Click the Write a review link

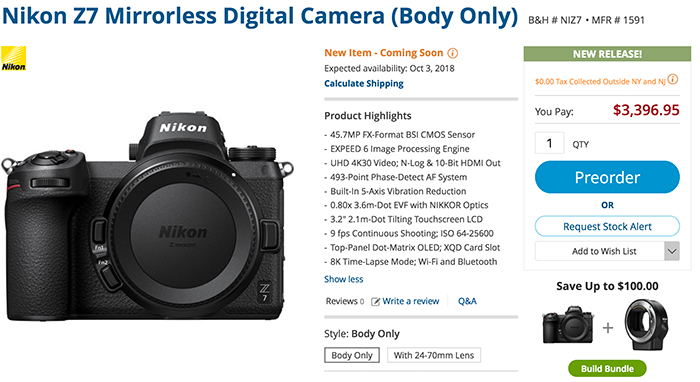click(411, 301)
